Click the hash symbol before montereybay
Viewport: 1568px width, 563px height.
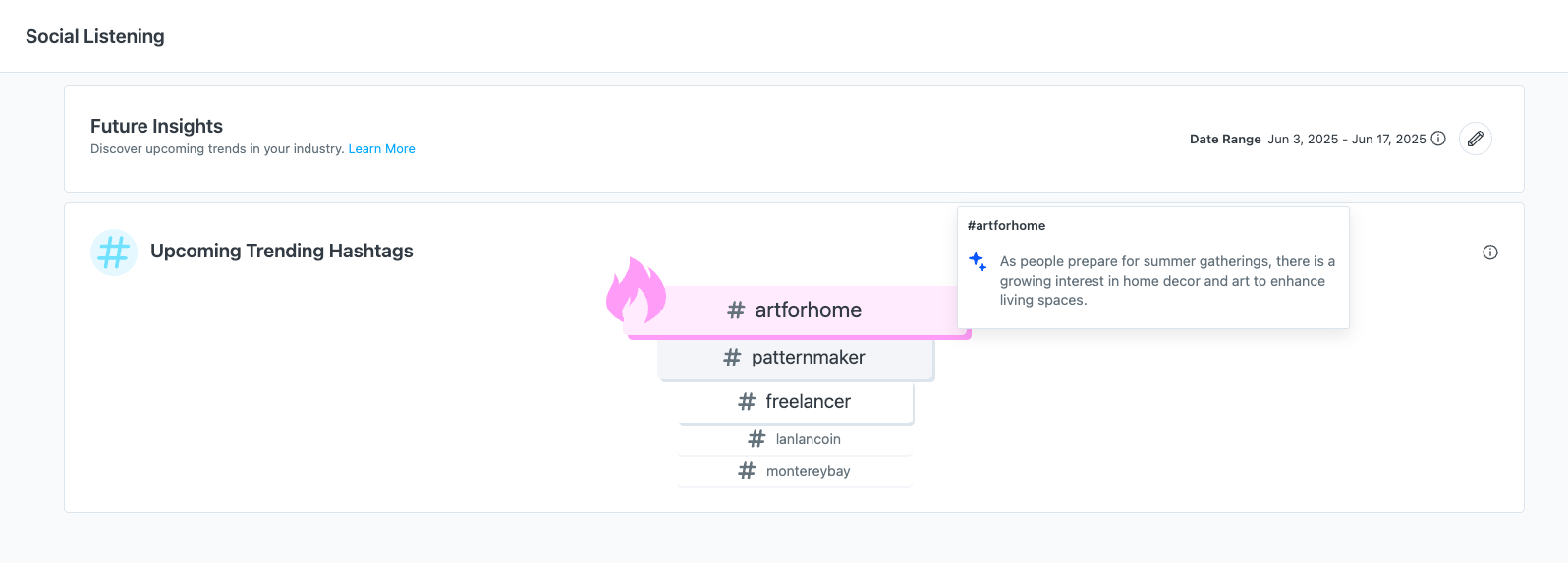747,471
